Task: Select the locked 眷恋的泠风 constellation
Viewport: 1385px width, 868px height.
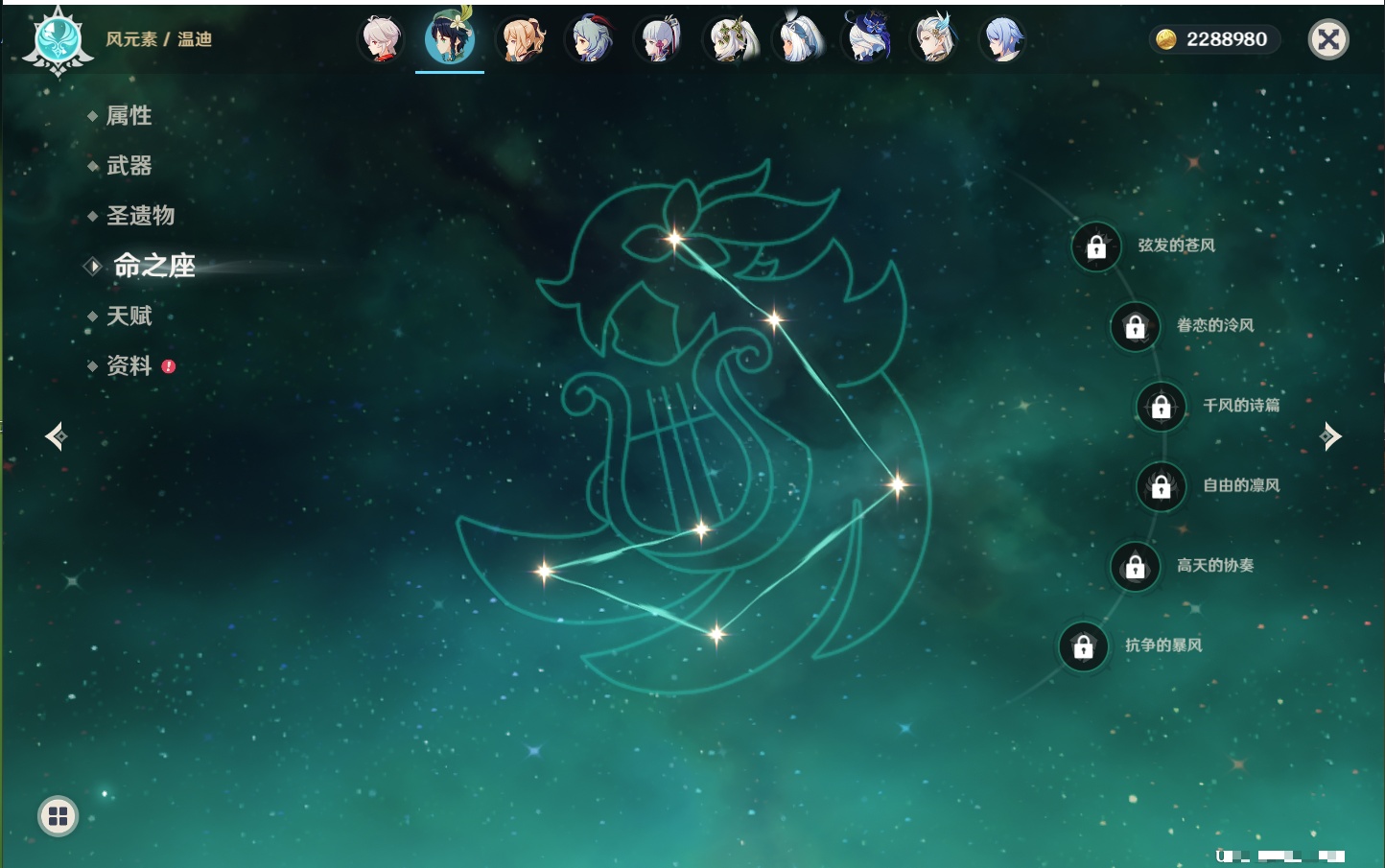Action: [x=1136, y=327]
